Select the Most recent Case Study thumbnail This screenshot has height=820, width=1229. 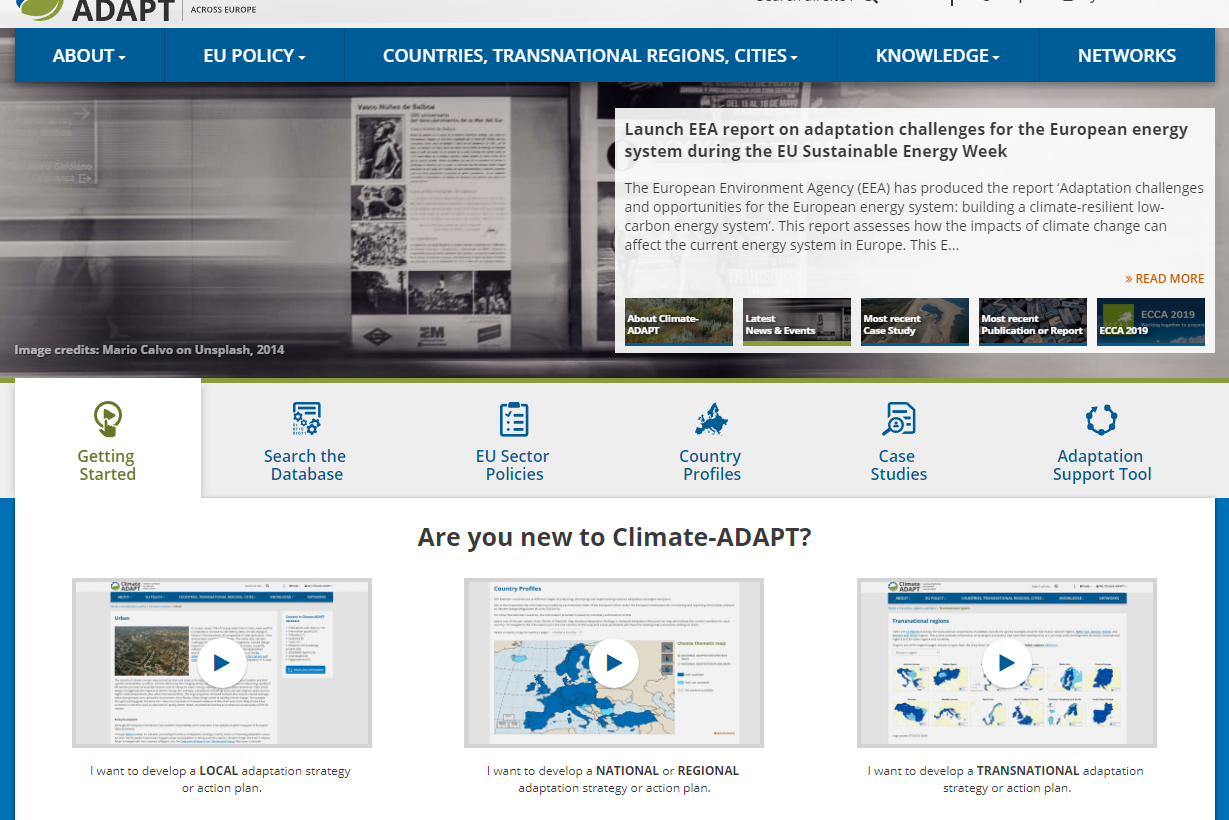coord(915,322)
